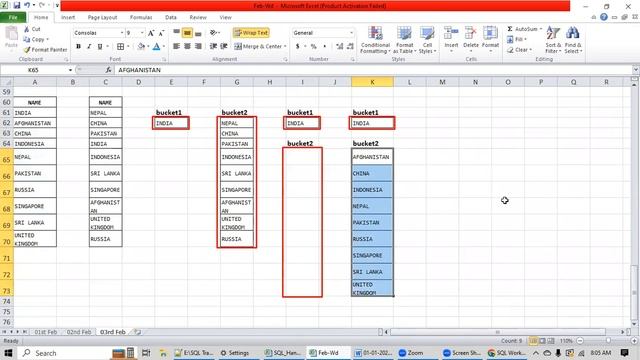Open the 02nd Feb sheet tab
Viewport: 640px width, 360px height.
pos(78,332)
